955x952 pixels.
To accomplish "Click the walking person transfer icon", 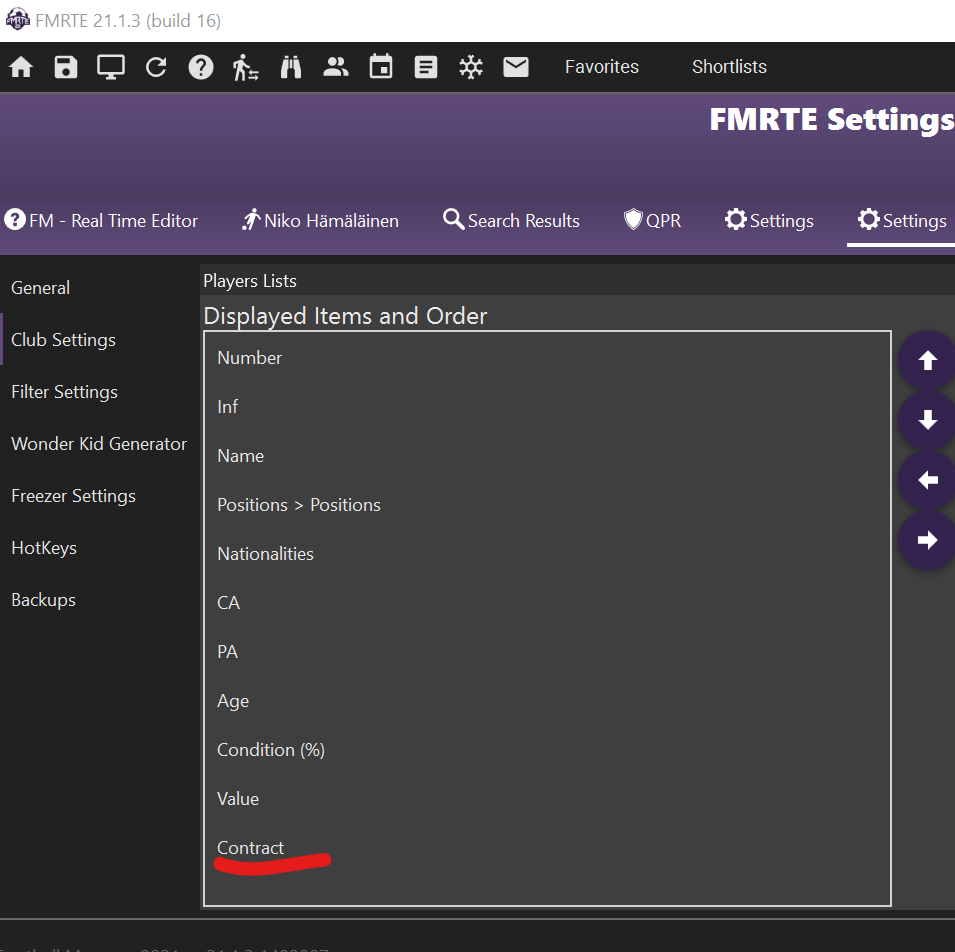I will pyautogui.click(x=245, y=67).
